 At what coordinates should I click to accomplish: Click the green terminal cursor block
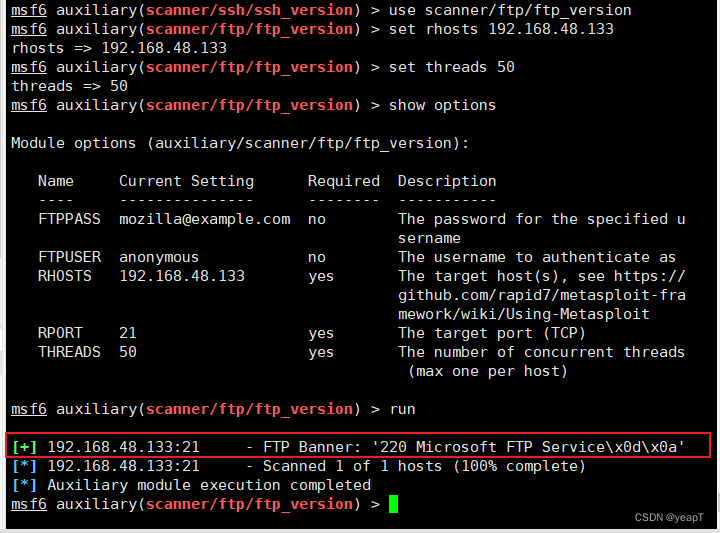pyautogui.click(x=394, y=504)
